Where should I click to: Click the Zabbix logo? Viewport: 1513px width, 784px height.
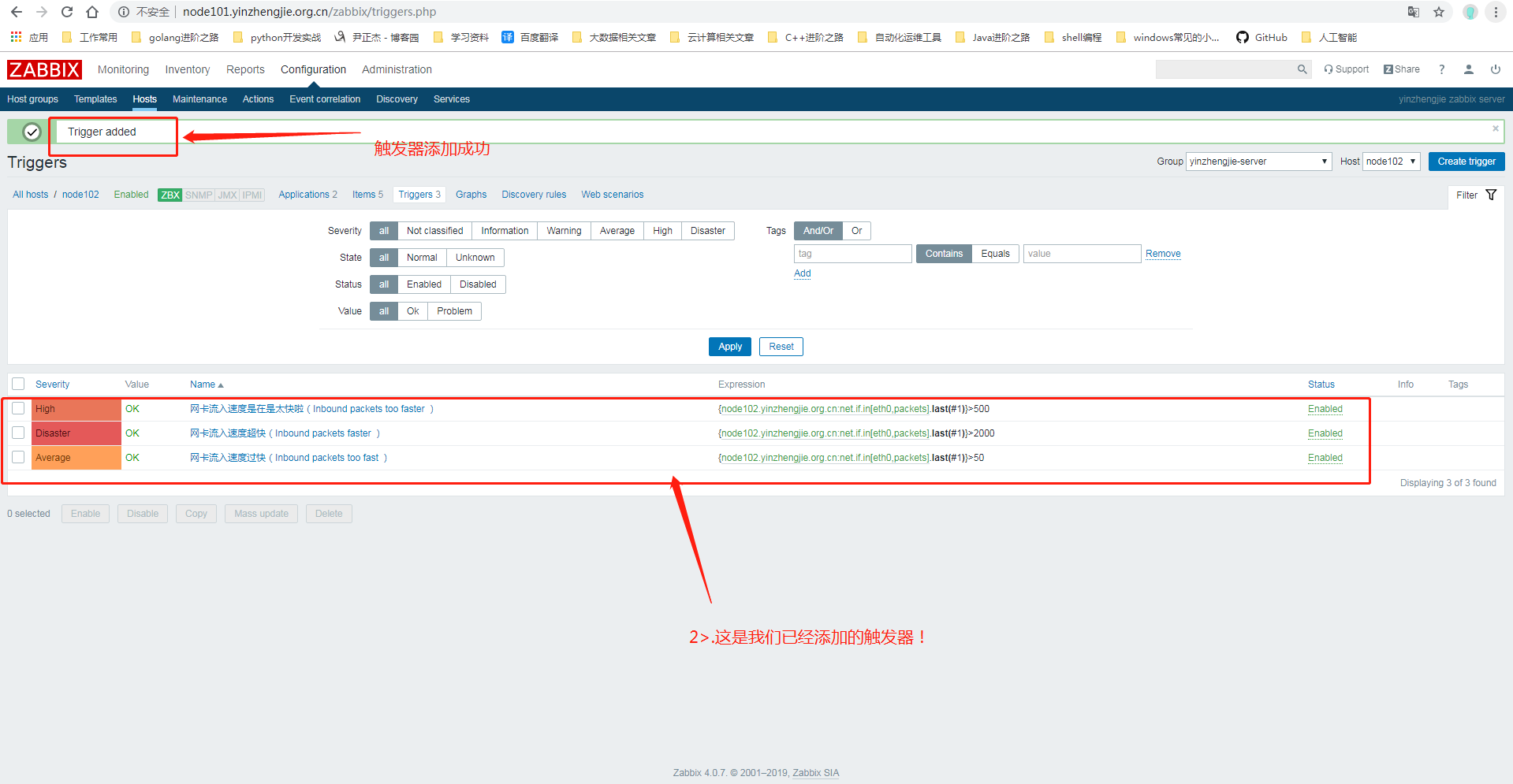coord(44,70)
